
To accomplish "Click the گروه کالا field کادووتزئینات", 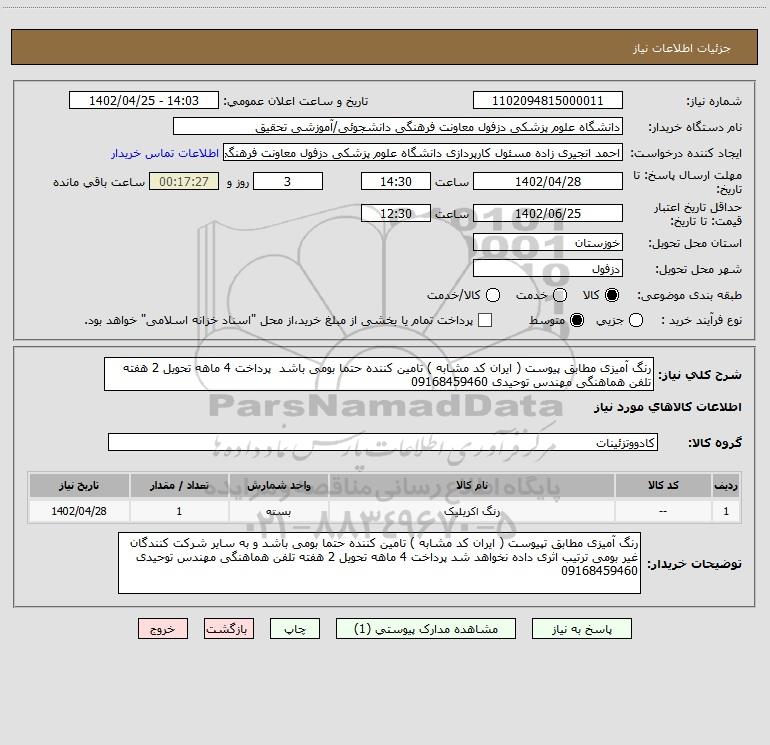I will pyautogui.click(x=383, y=442).
